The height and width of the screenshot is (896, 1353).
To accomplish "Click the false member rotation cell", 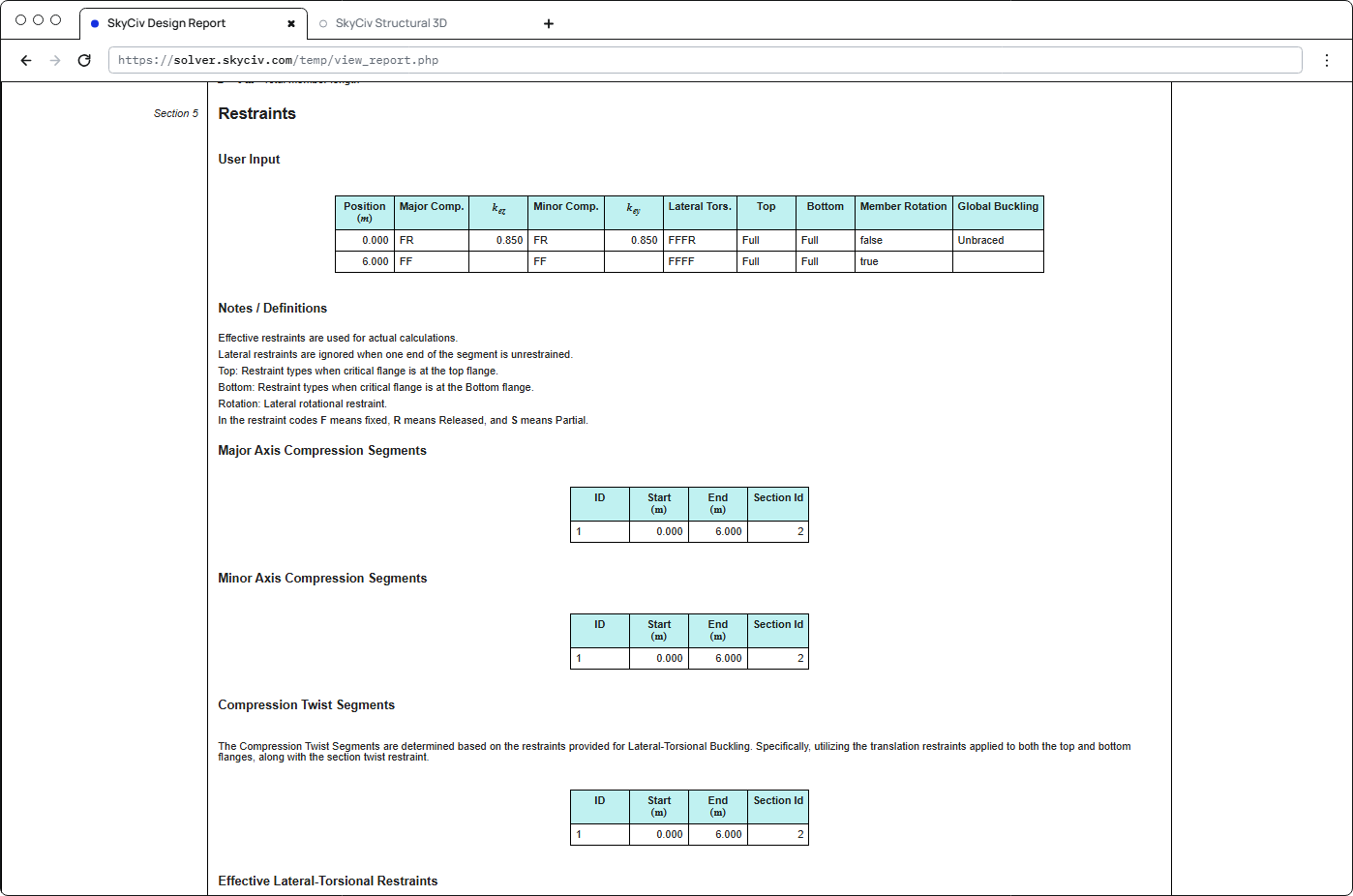I will [x=904, y=240].
